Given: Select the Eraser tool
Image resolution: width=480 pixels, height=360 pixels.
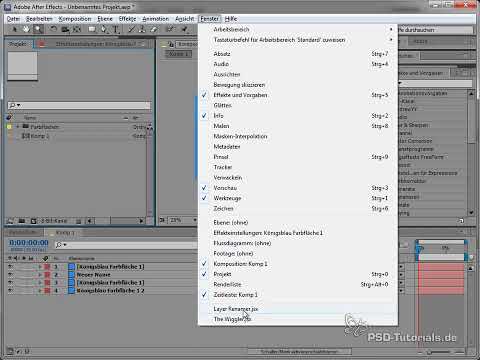Looking at the screenshot, I should pyautogui.click(x=154, y=29).
